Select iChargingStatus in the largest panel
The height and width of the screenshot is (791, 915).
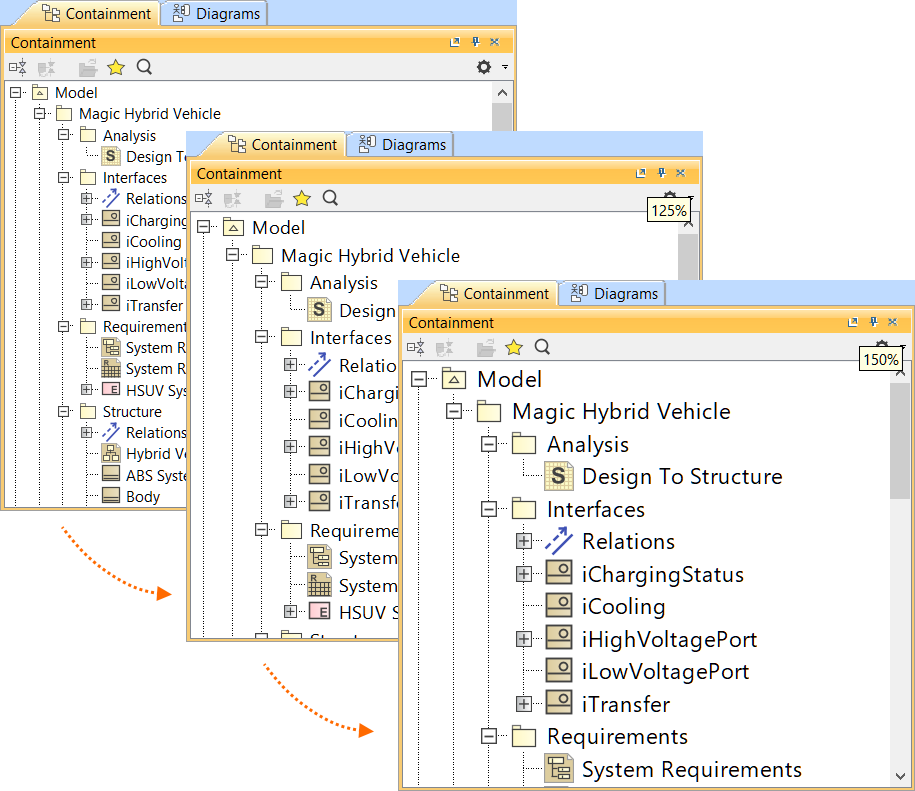coord(662,574)
